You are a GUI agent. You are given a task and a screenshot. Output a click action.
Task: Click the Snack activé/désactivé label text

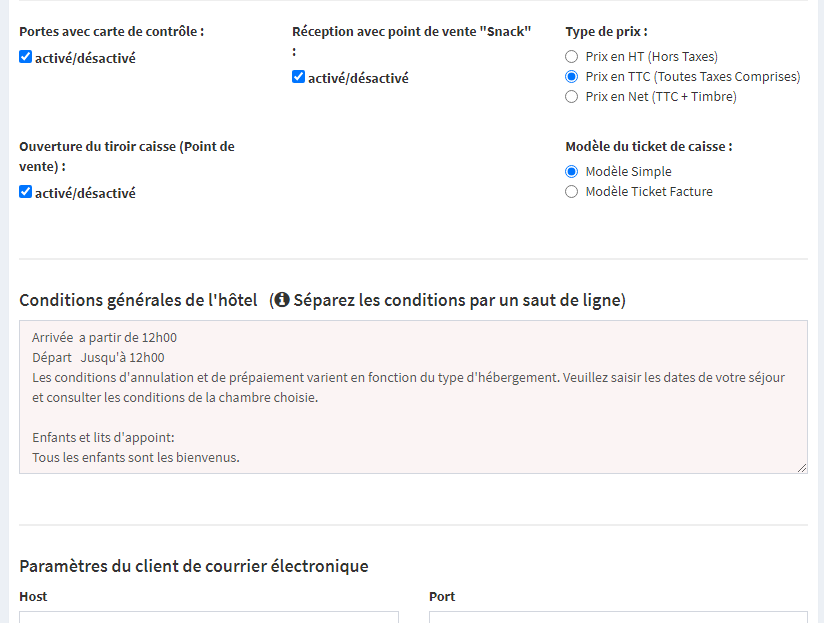358,78
